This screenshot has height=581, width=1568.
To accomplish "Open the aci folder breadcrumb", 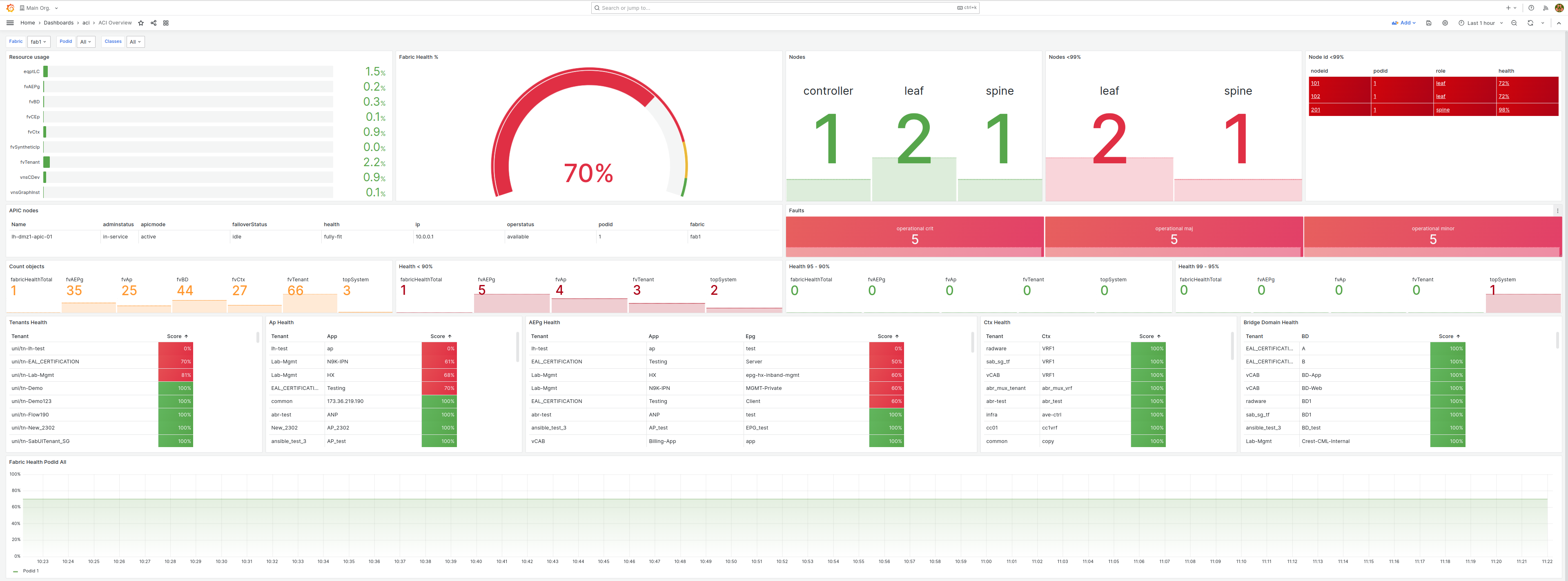I will click(x=86, y=23).
